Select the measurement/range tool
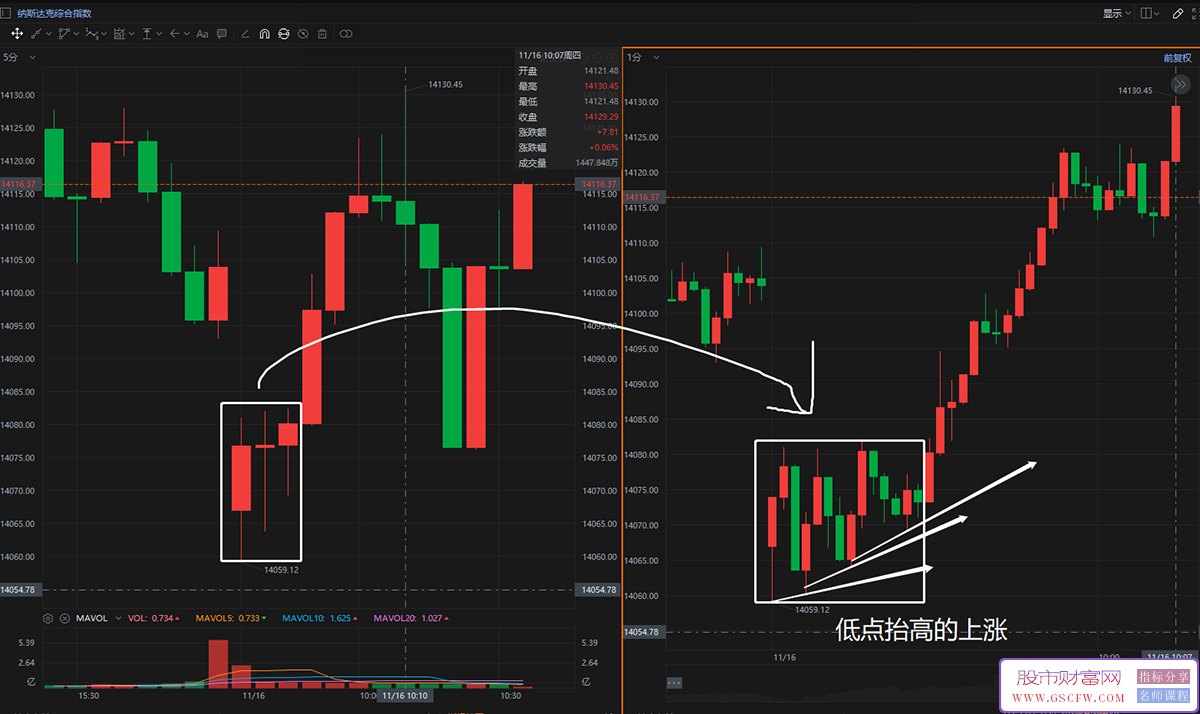Screen dimensions: 1200x714 click(119, 34)
